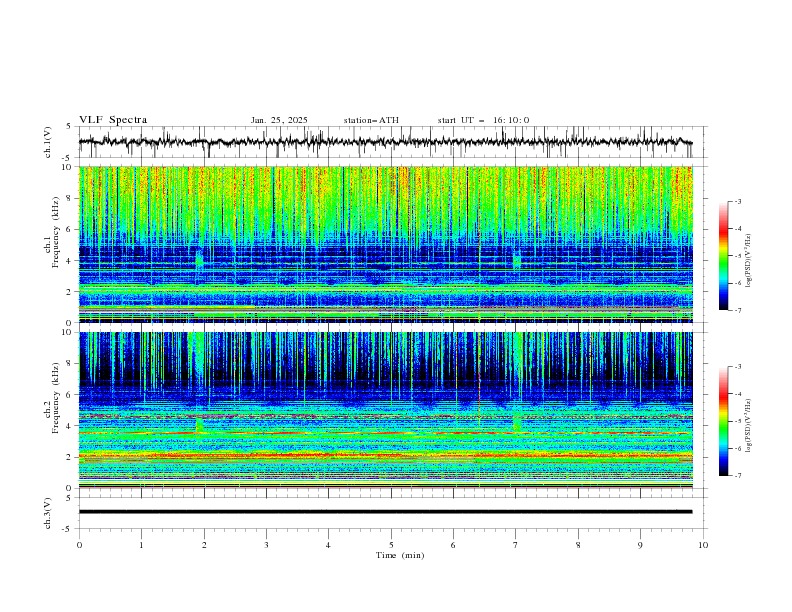Click the "ch.3(V)" axis label
792x612 pixels.
(48, 513)
